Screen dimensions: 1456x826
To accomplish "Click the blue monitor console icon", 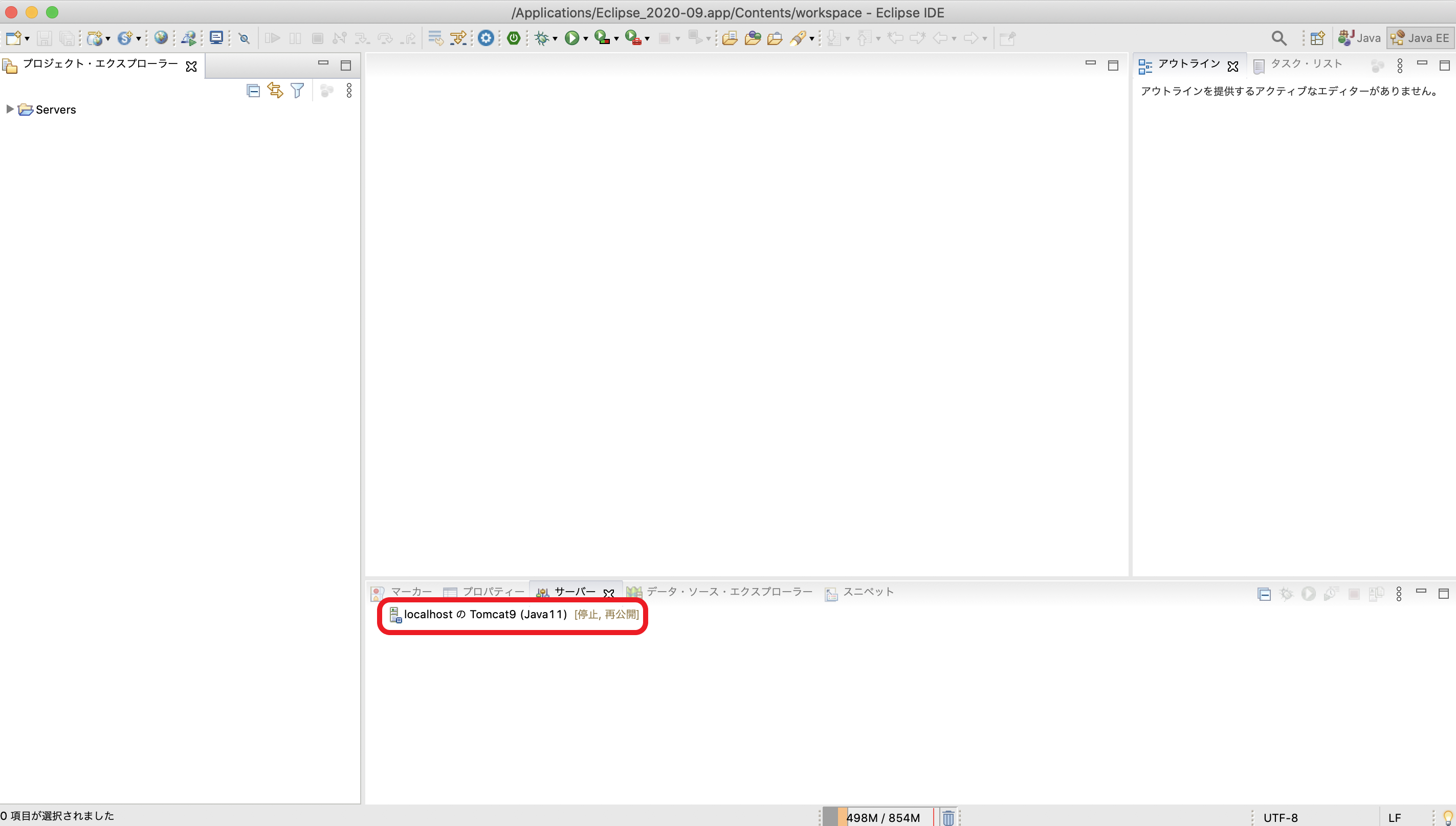I will click(216, 38).
